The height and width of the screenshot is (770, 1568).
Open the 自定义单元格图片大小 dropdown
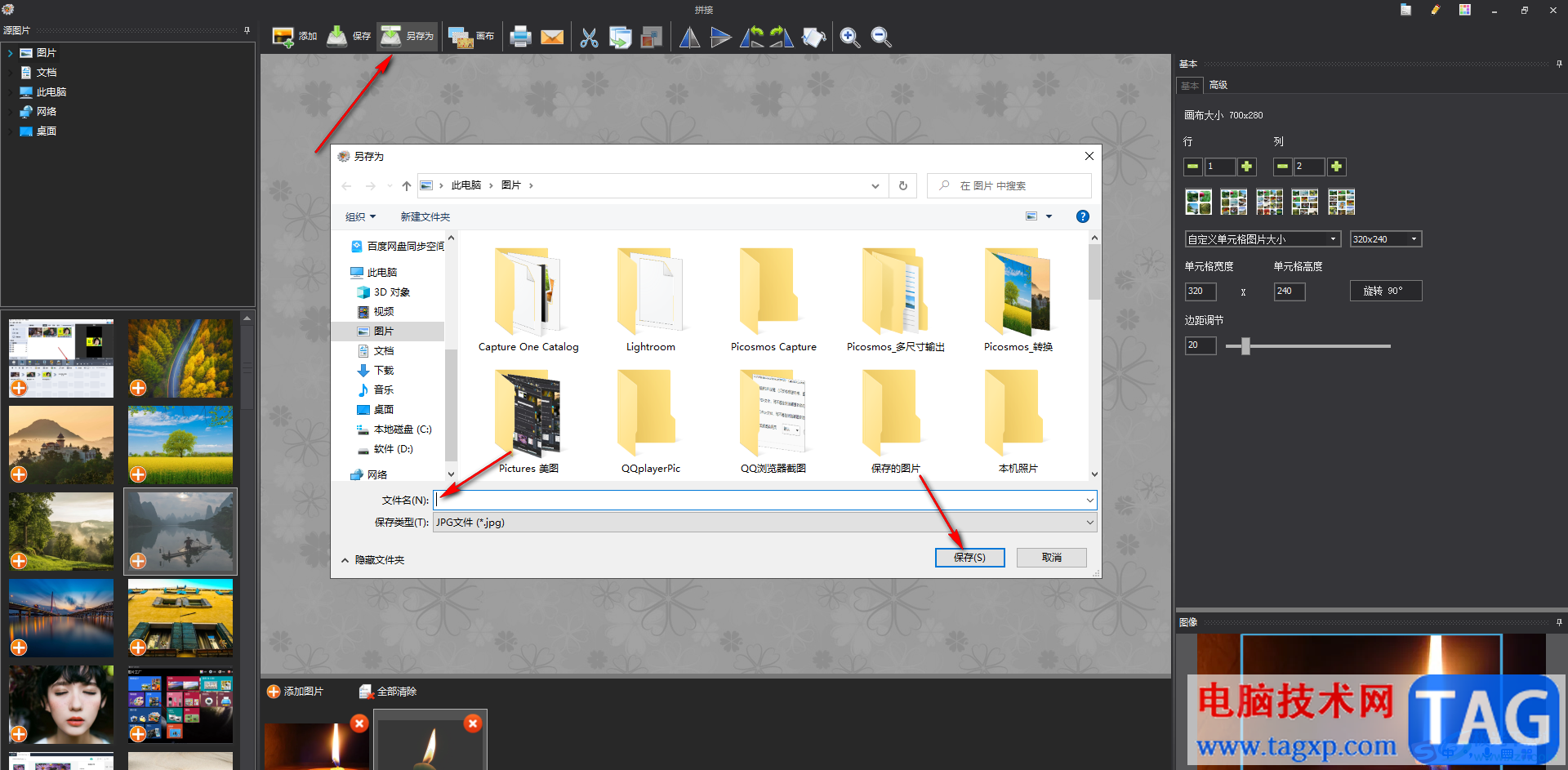pos(1263,239)
